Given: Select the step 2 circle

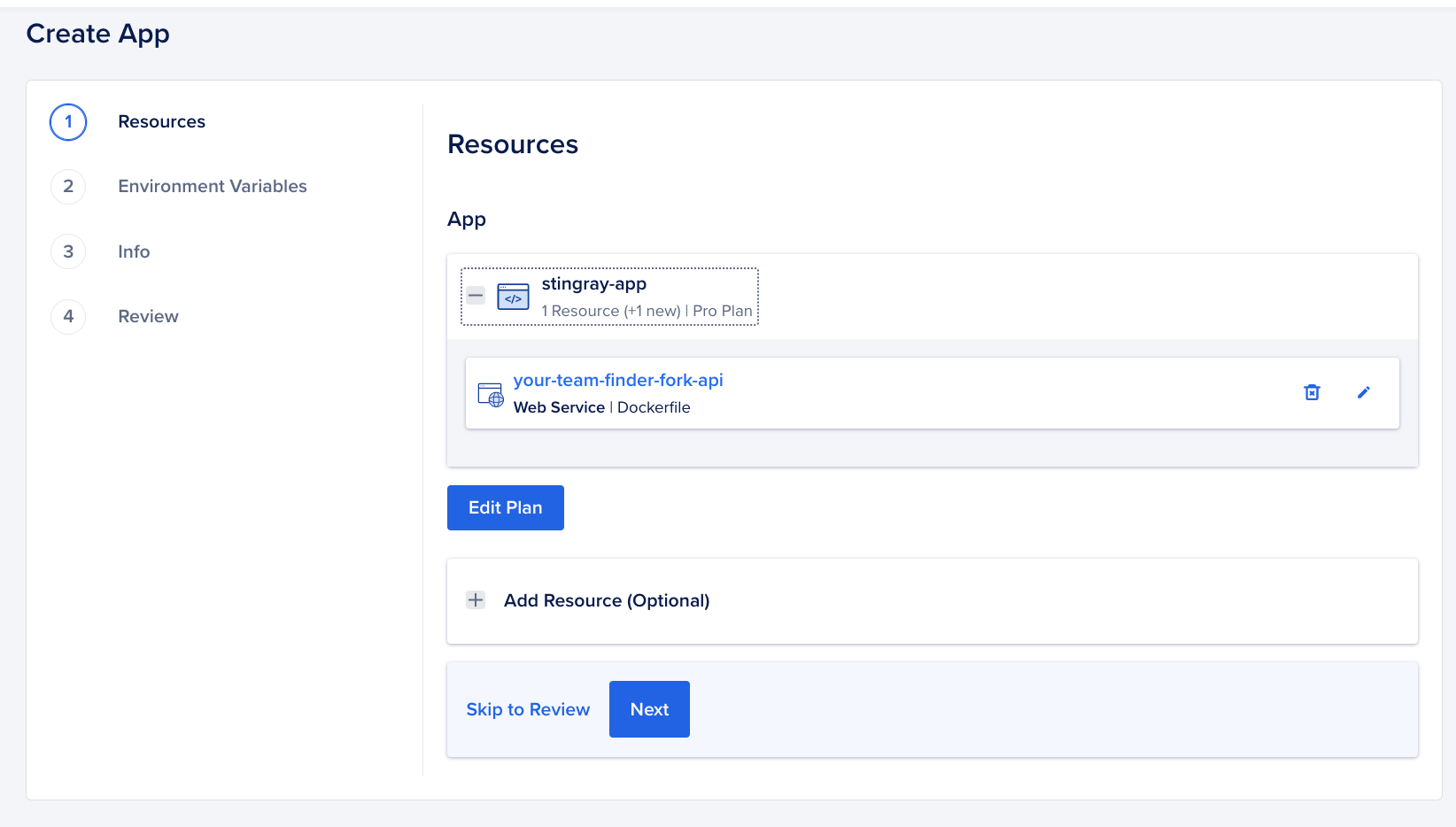Looking at the screenshot, I should (x=68, y=187).
